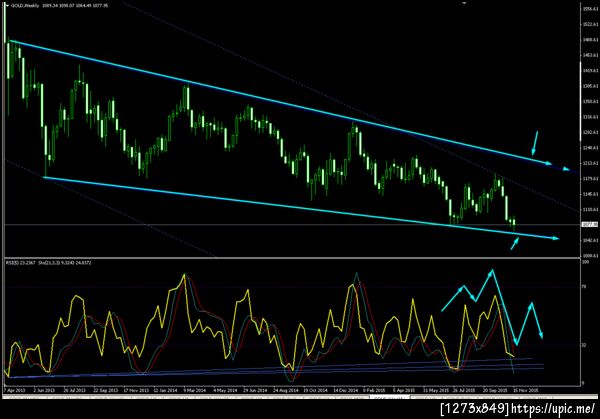Click the 29 Jun 2014 date label
This screenshot has width=600, height=419.
[255, 391]
